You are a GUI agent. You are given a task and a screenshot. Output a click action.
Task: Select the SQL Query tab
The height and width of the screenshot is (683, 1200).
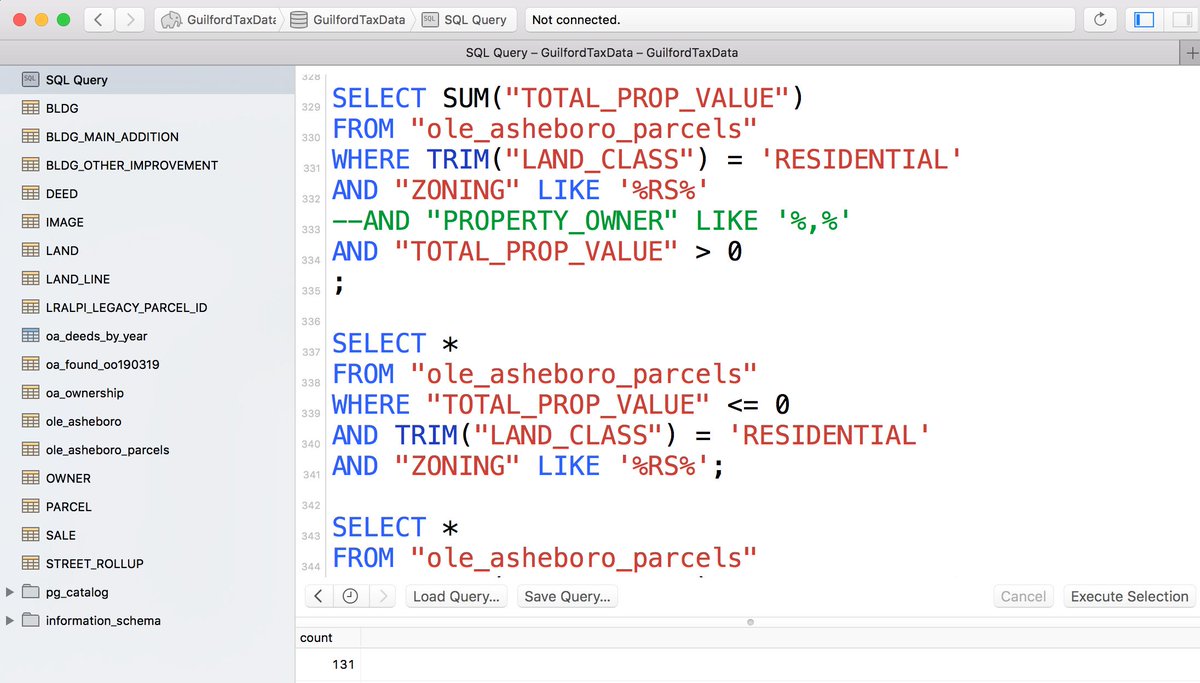click(x=602, y=52)
